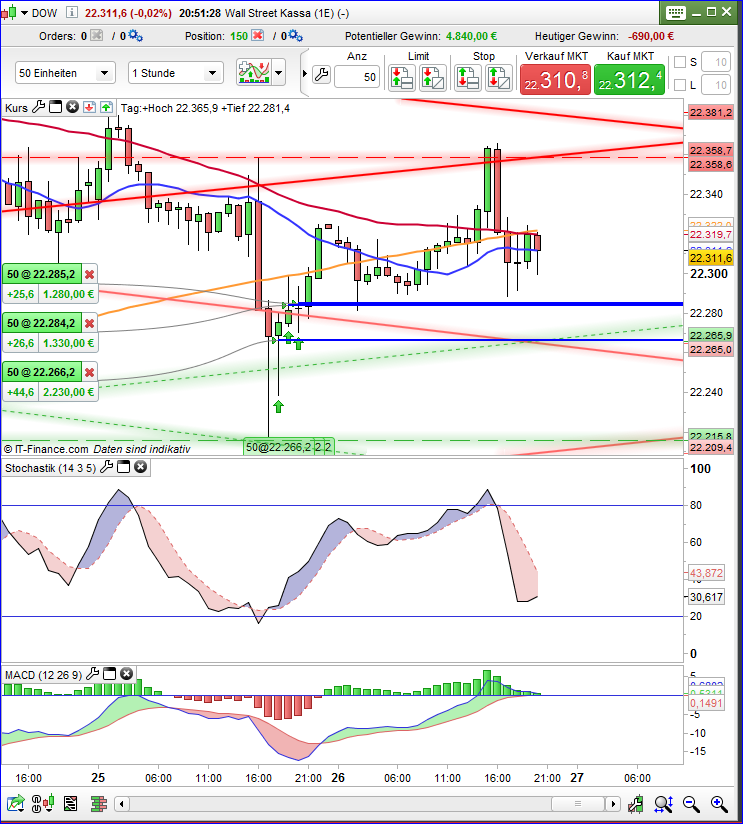
Task: Move Kurs panel up (green arrow icon)
Action: (x=106, y=107)
